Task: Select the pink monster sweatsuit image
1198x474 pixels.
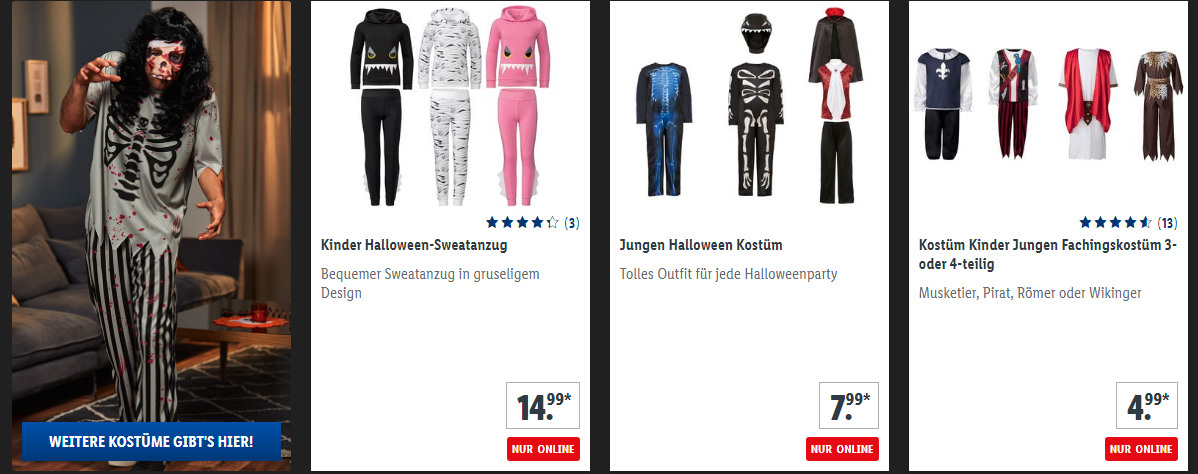Action: pos(518,107)
